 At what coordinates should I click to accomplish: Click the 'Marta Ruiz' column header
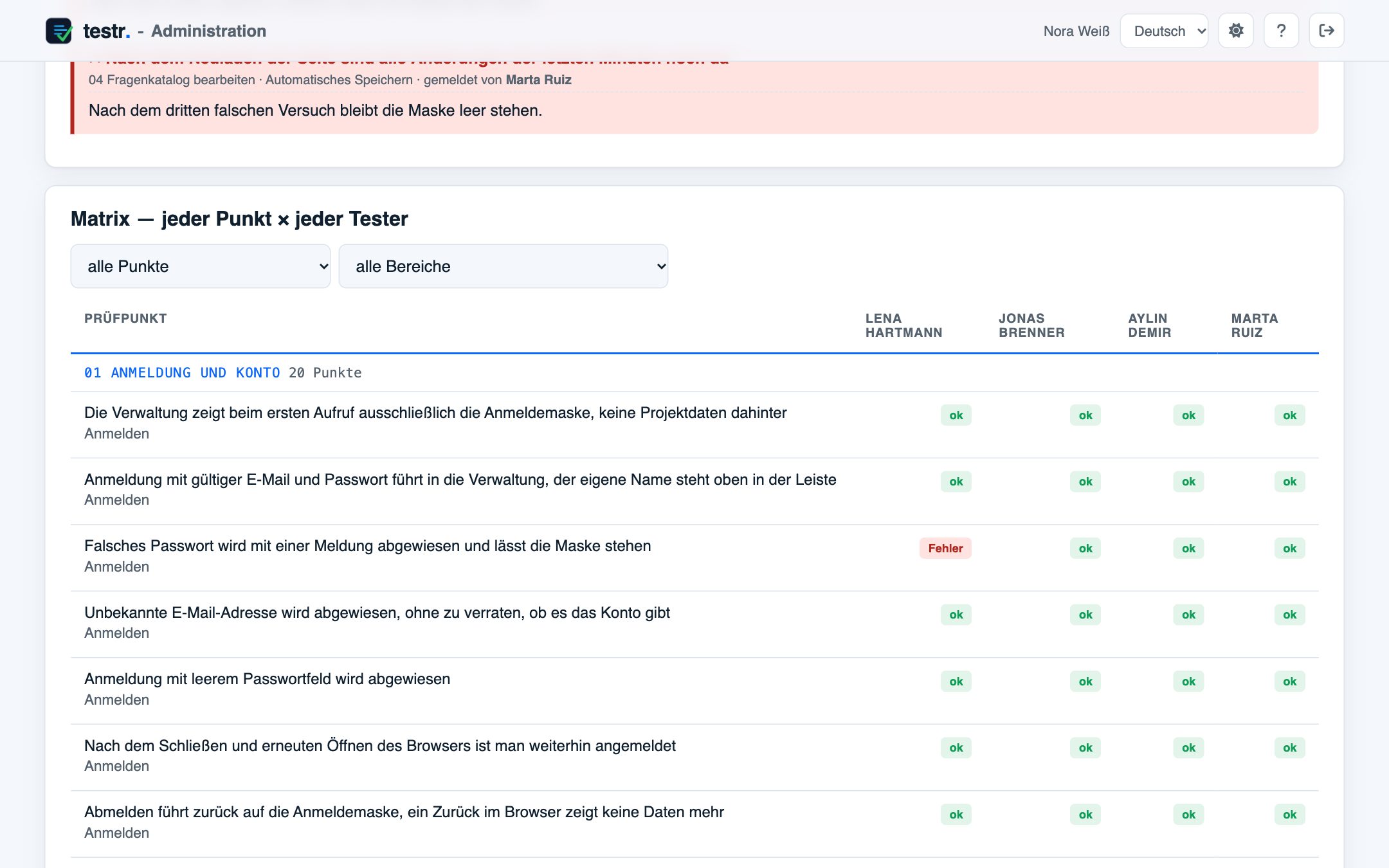pos(1255,325)
